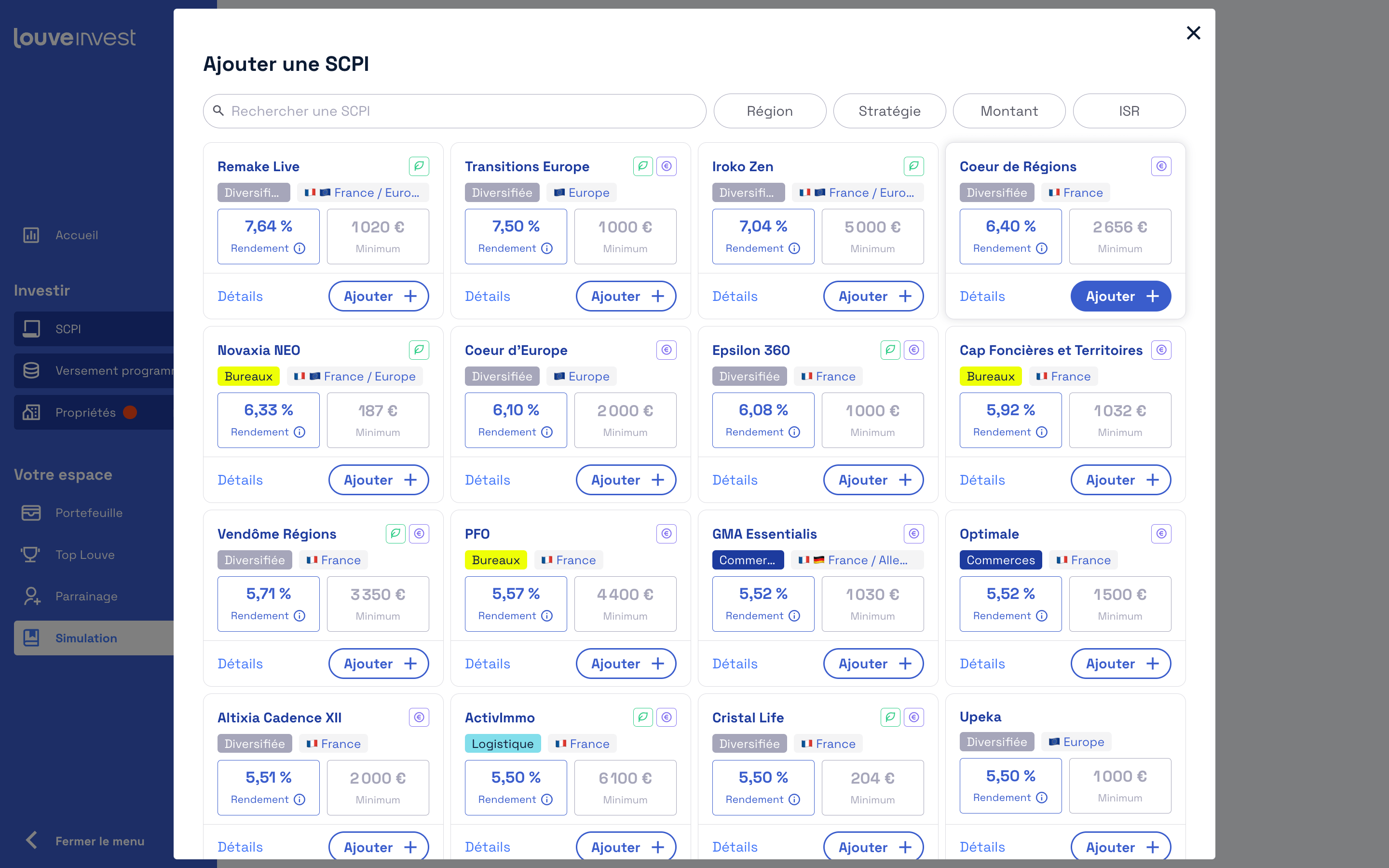Click the green ISR leaf badge on Remake Live
This screenshot has height=868, width=1389.
pyautogui.click(x=420, y=166)
